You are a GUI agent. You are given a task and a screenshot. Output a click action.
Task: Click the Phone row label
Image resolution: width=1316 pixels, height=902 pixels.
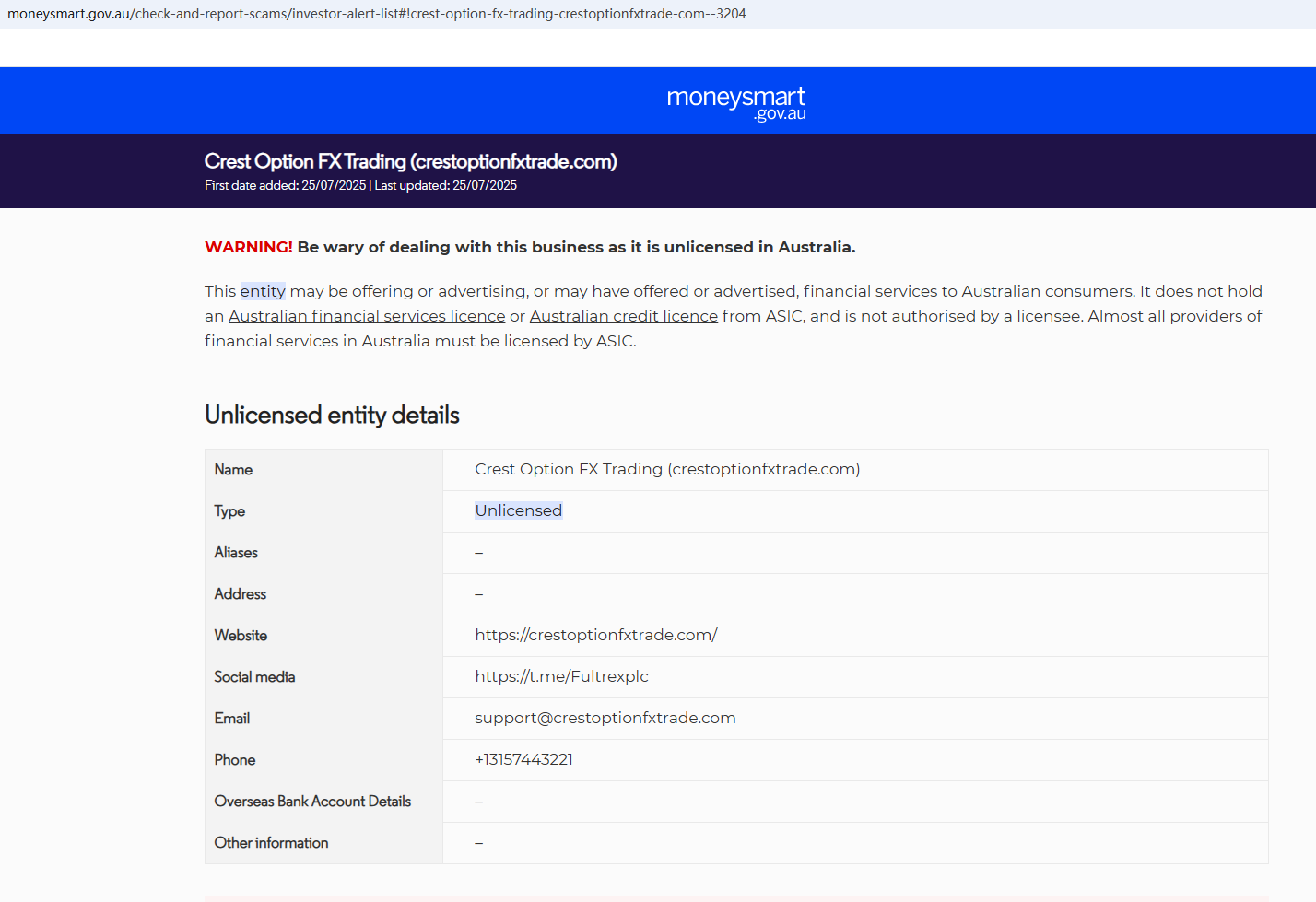click(235, 760)
